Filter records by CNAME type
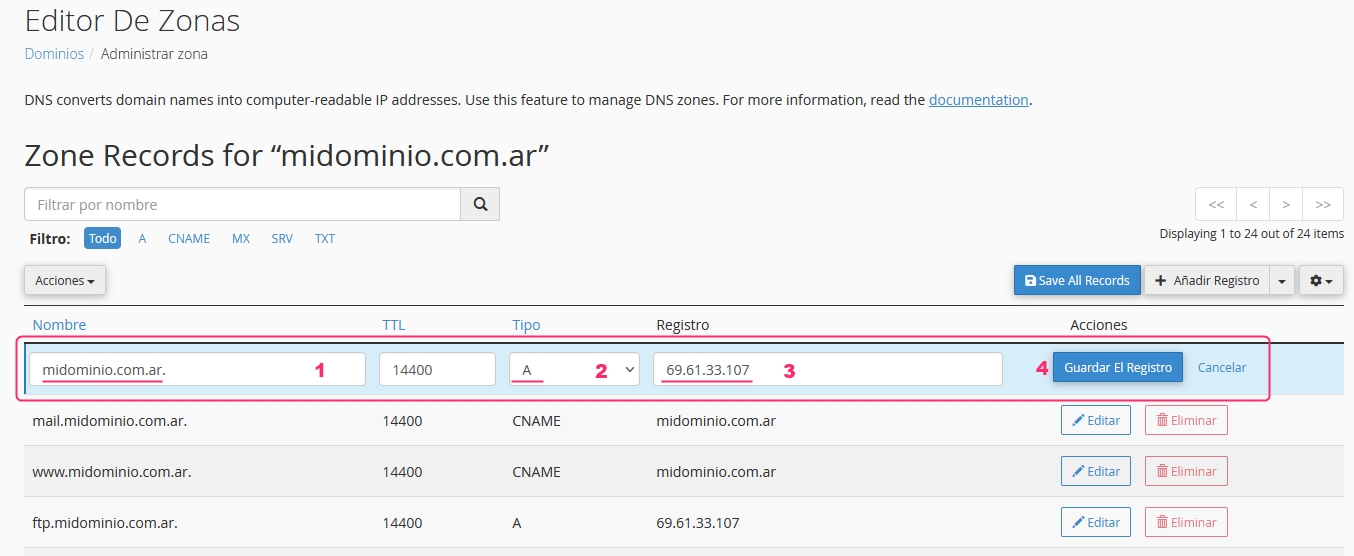Viewport: 1354px width, 556px height. point(189,239)
